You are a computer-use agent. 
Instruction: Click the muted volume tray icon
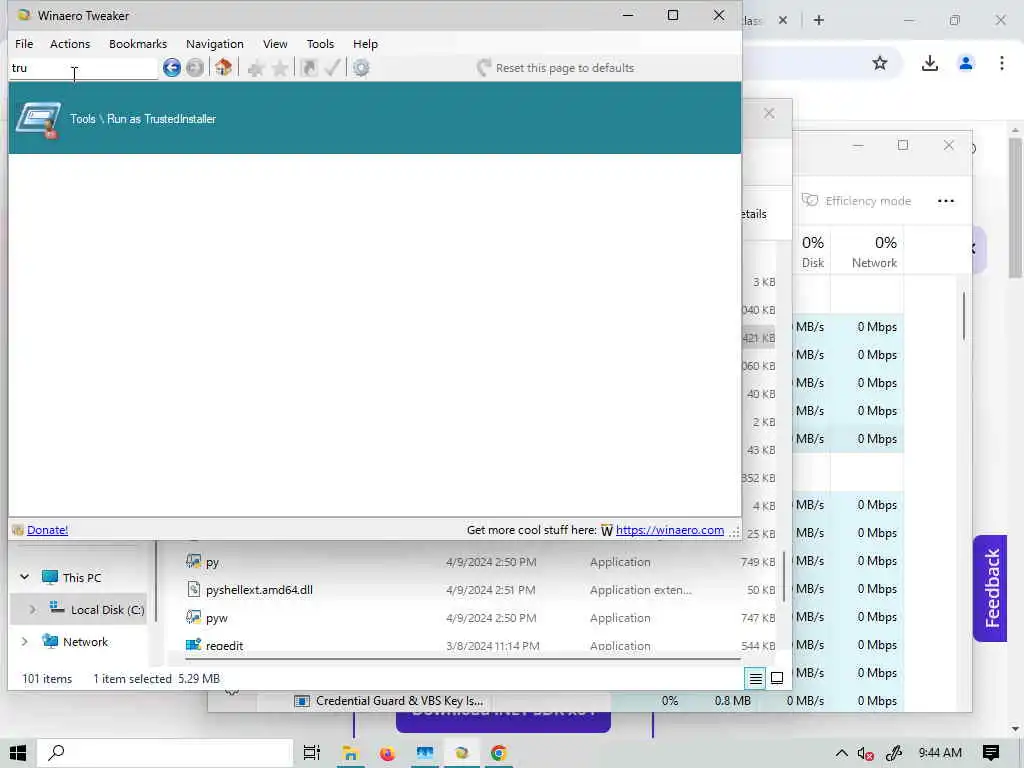(865, 753)
